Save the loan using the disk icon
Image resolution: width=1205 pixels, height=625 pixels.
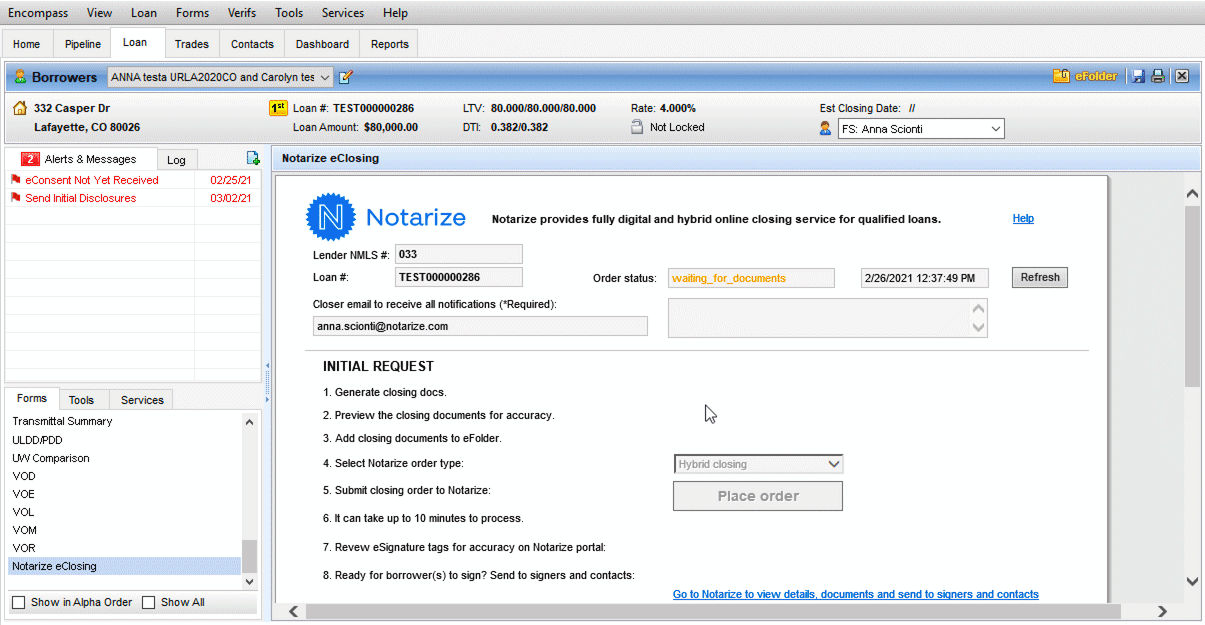(1137, 77)
